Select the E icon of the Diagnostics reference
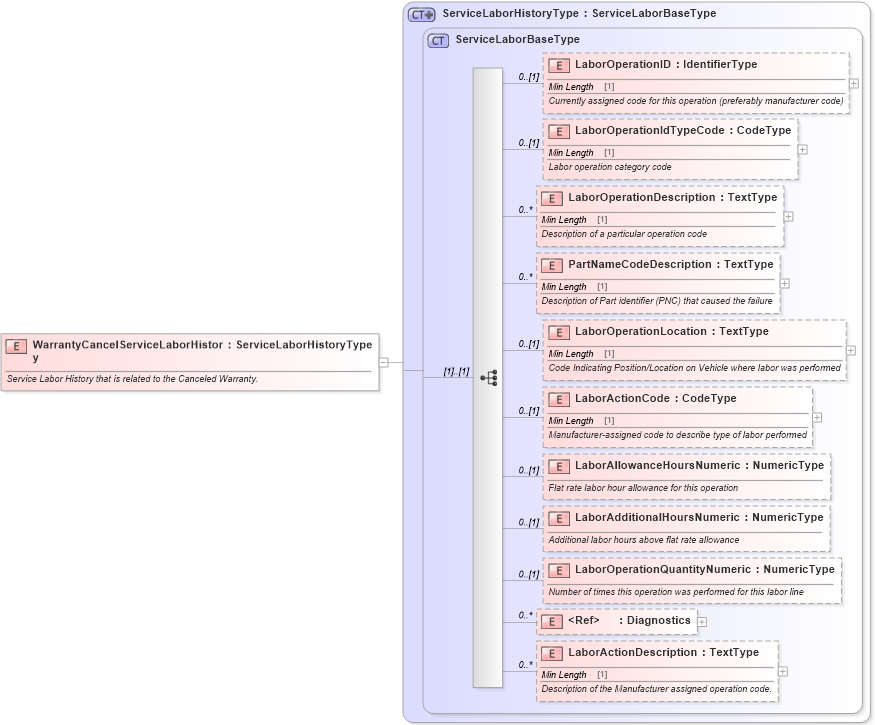The image size is (875, 725). click(551, 621)
